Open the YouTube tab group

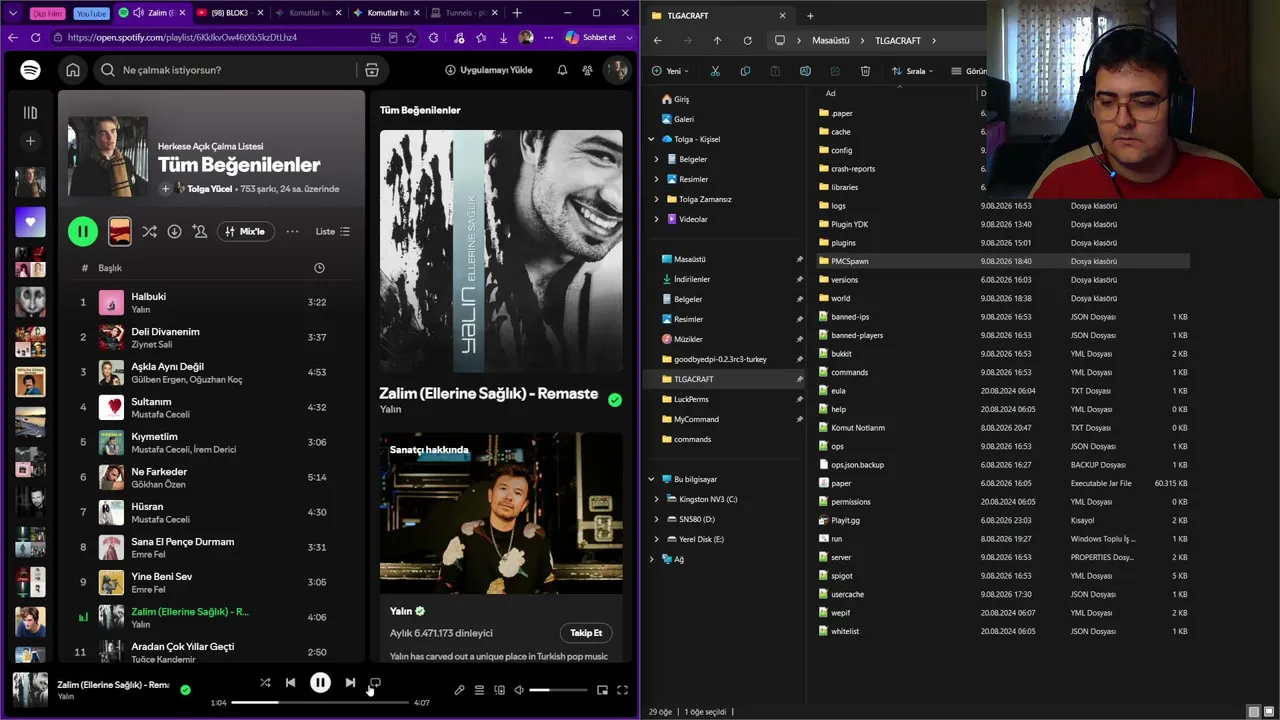pos(91,13)
